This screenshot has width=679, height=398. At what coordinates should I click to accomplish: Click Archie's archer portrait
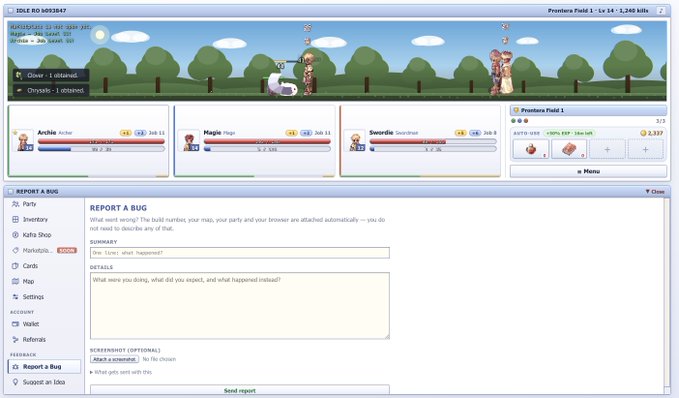click(x=23, y=140)
